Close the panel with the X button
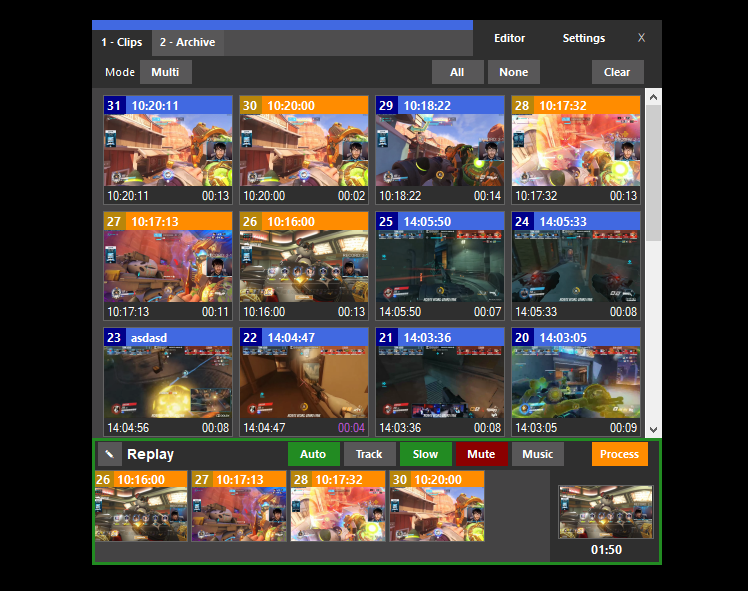 point(642,38)
